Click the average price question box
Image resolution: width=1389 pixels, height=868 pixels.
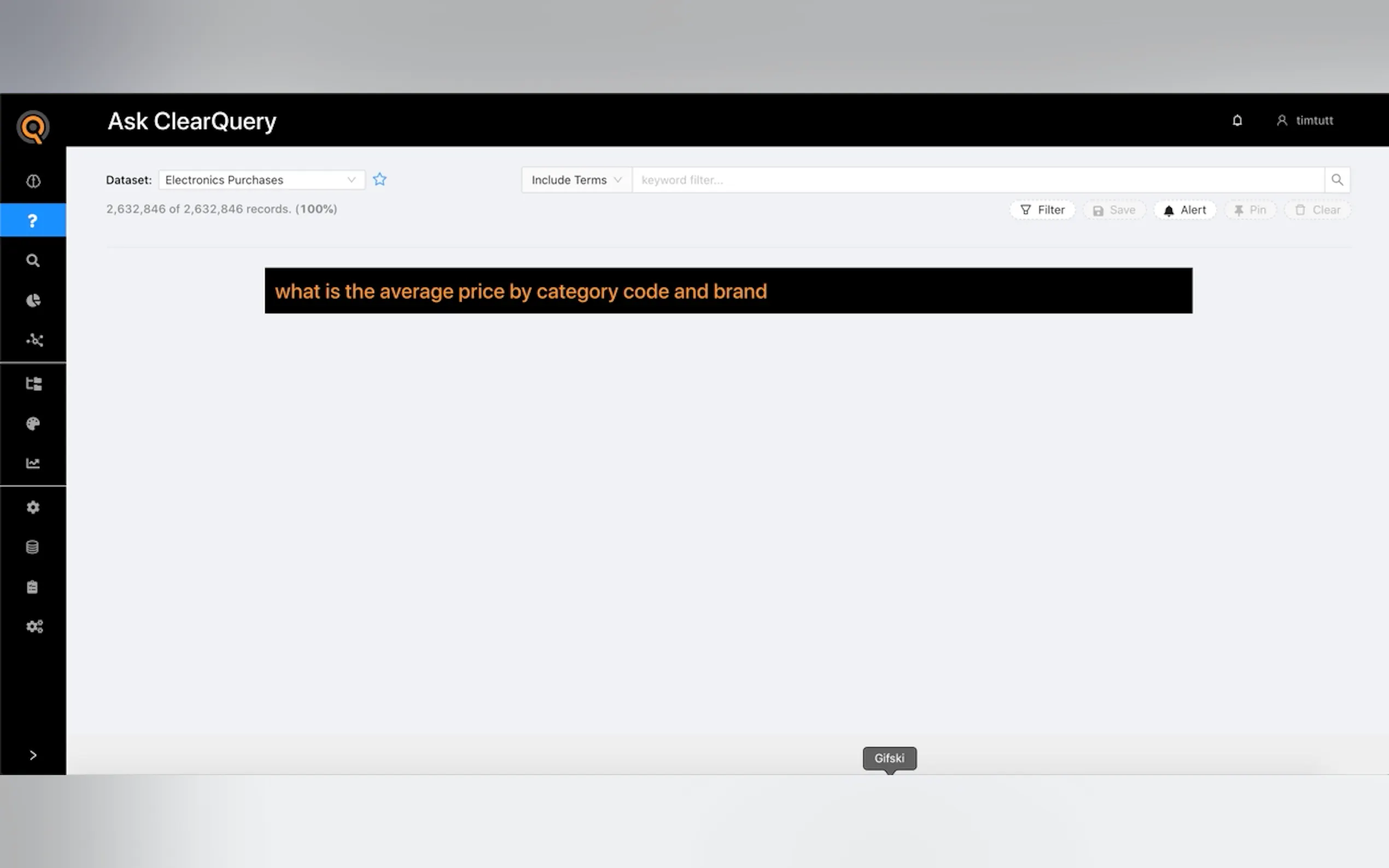coord(728,291)
